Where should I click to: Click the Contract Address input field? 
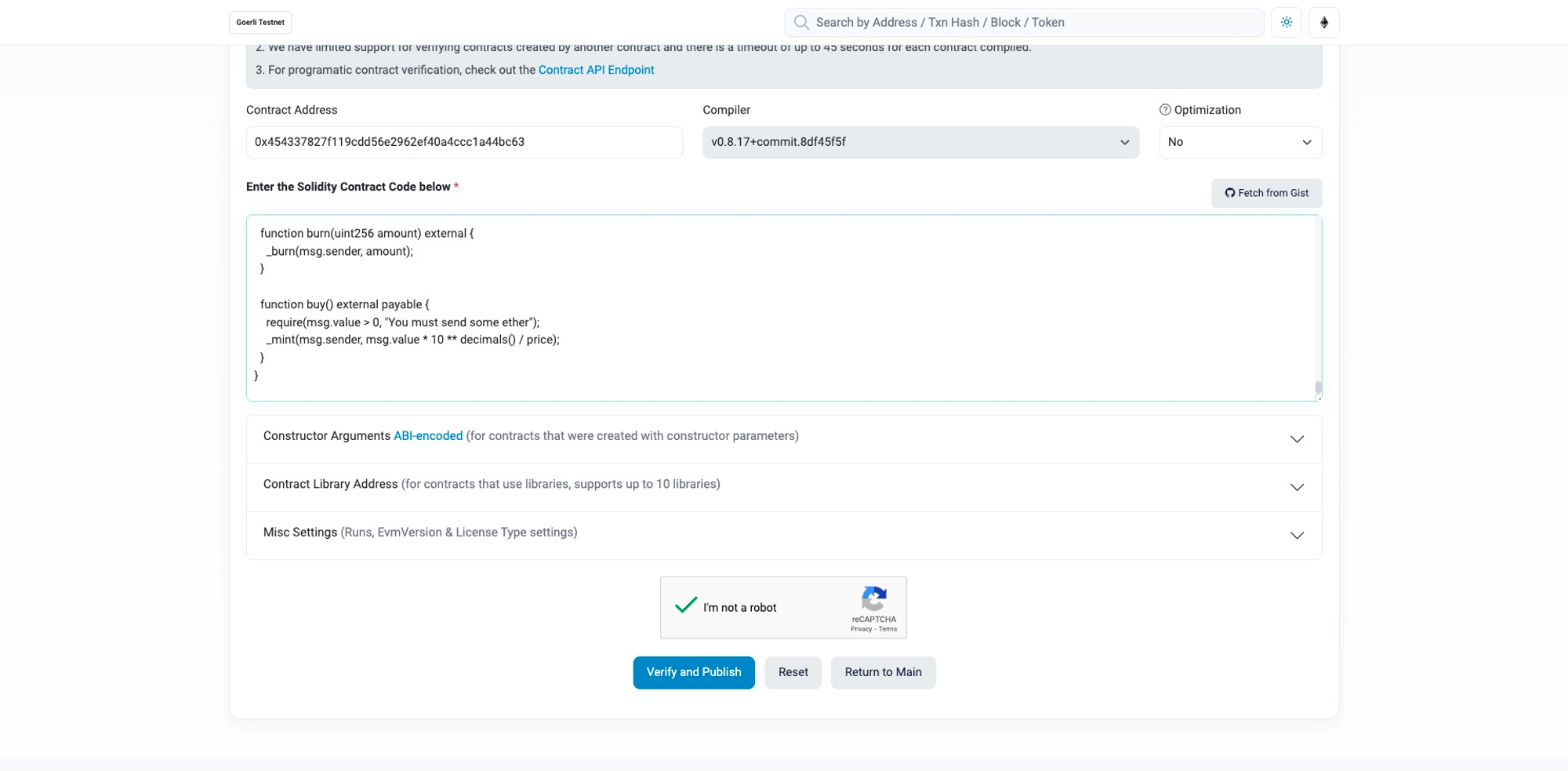pos(463,143)
